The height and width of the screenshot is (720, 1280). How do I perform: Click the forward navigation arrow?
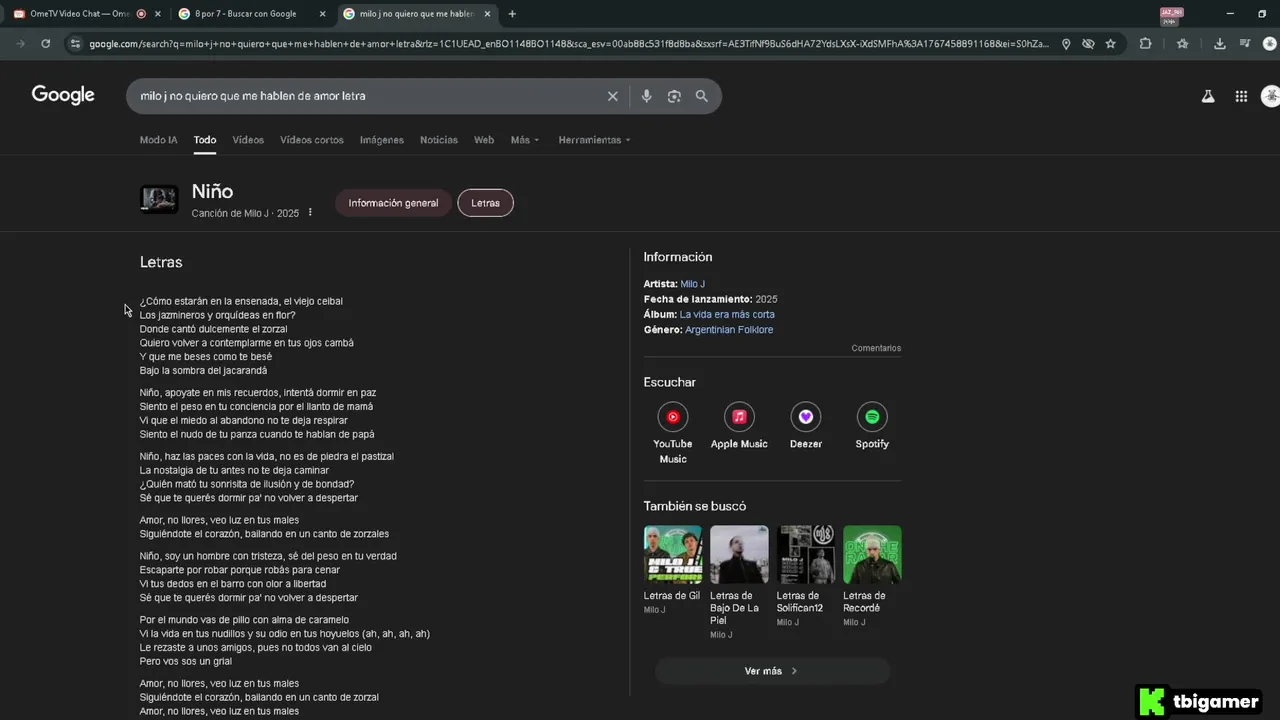pos(21,44)
